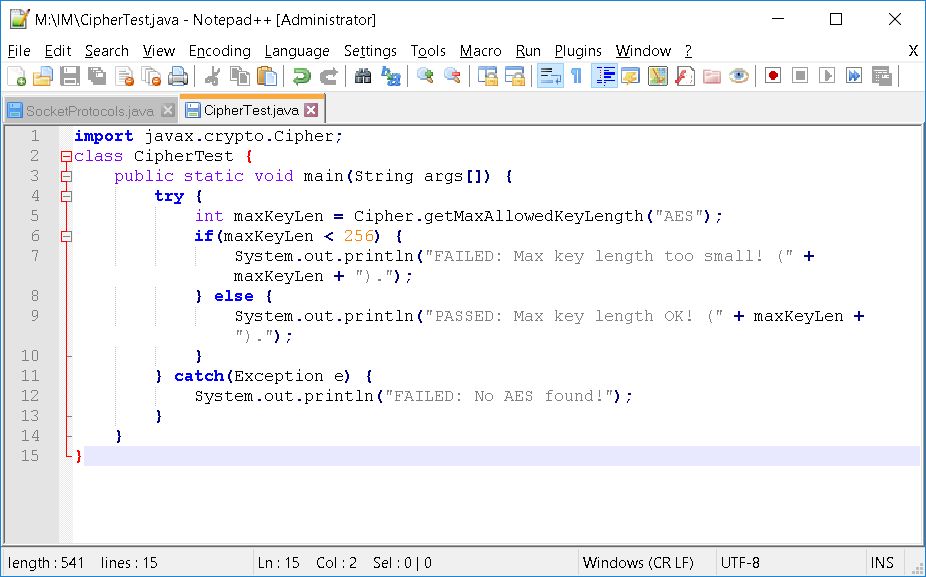Select the CipherTest.java tab

(x=251, y=110)
